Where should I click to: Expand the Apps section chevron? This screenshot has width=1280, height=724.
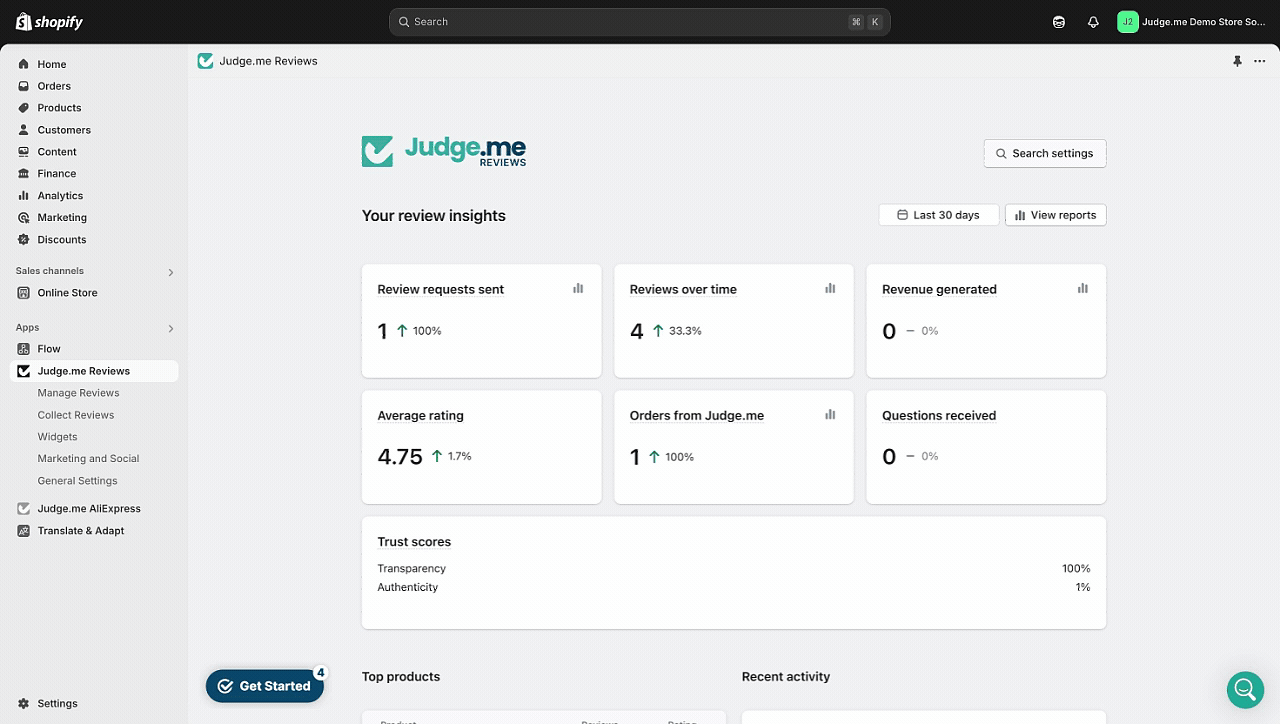click(170, 328)
